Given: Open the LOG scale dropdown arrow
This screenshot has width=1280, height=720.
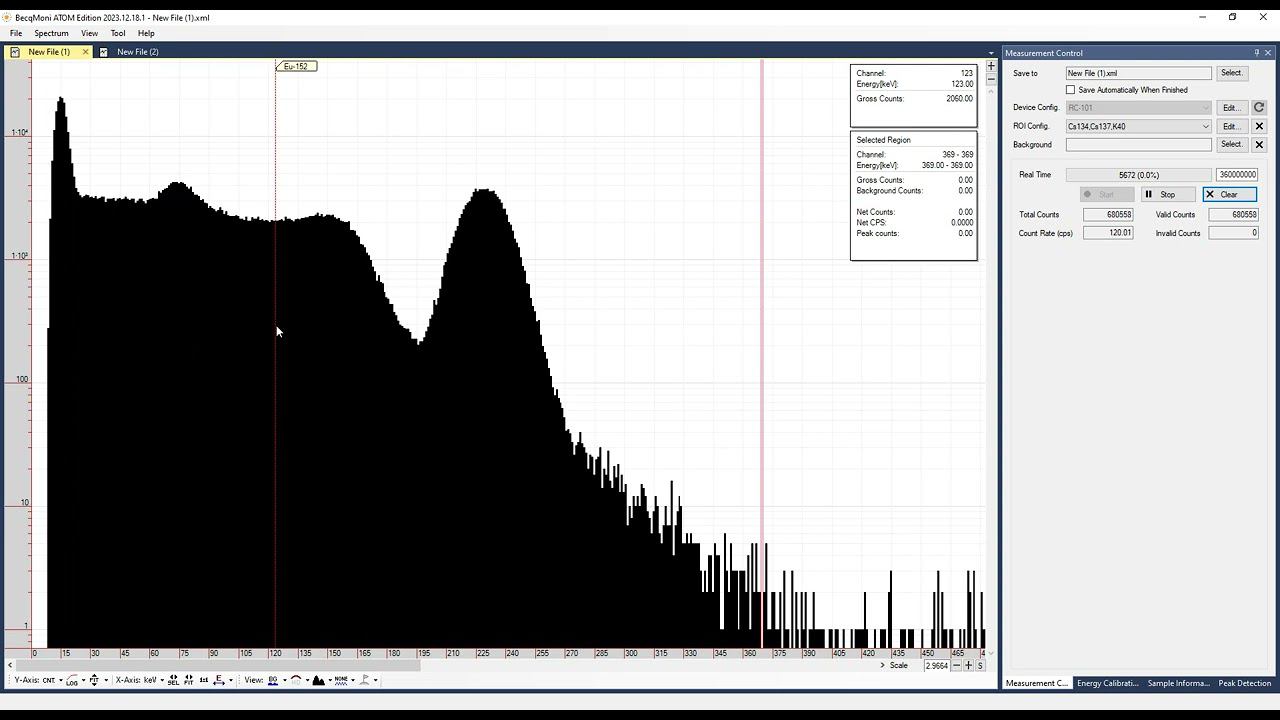Looking at the screenshot, I should [83, 680].
